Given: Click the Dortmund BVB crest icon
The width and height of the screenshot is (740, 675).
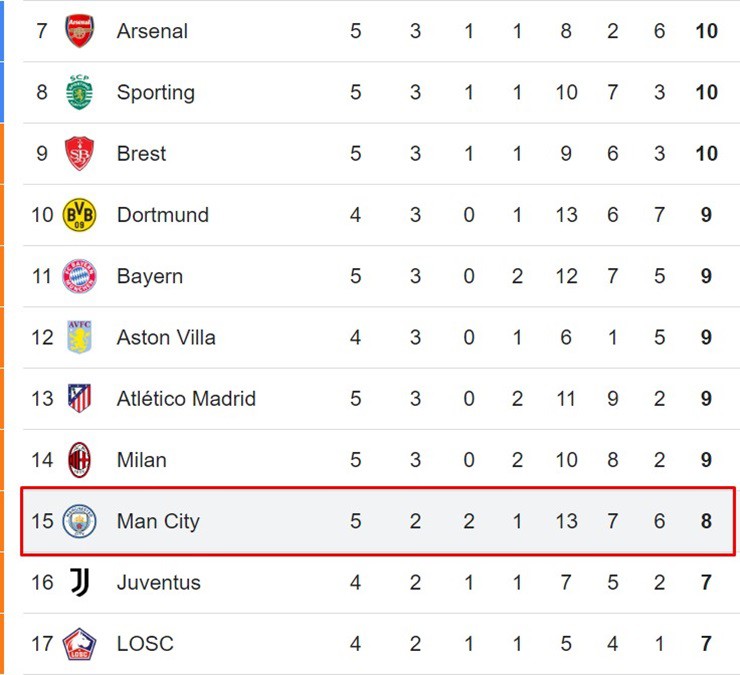Looking at the screenshot, I should click(79, 215).
